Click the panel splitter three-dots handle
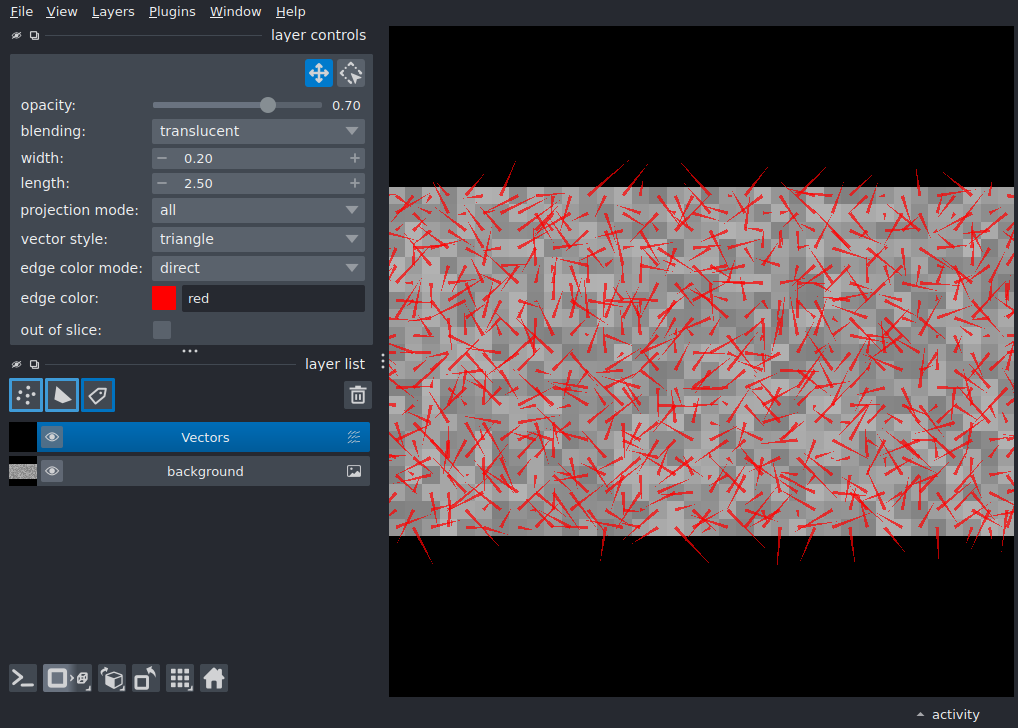The height and width of the screenshot is (728, 1018). [190, 351]
